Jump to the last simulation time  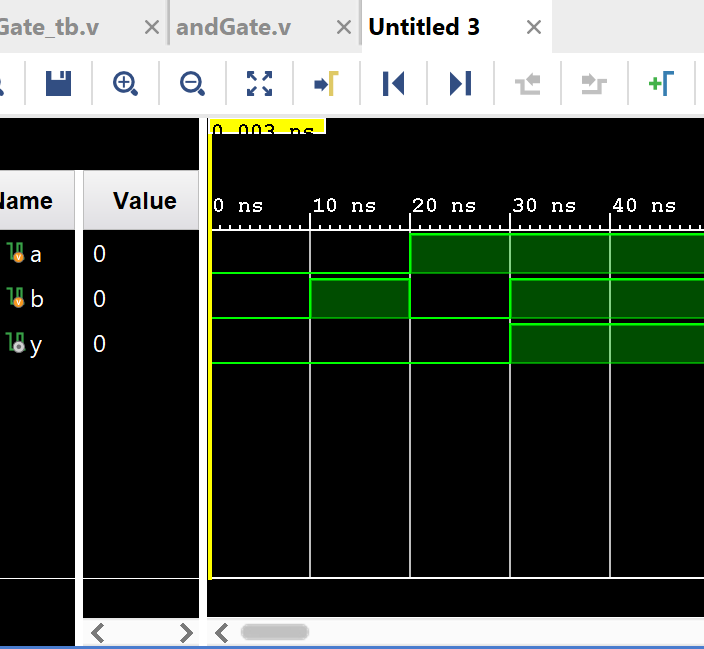[460, 84]
